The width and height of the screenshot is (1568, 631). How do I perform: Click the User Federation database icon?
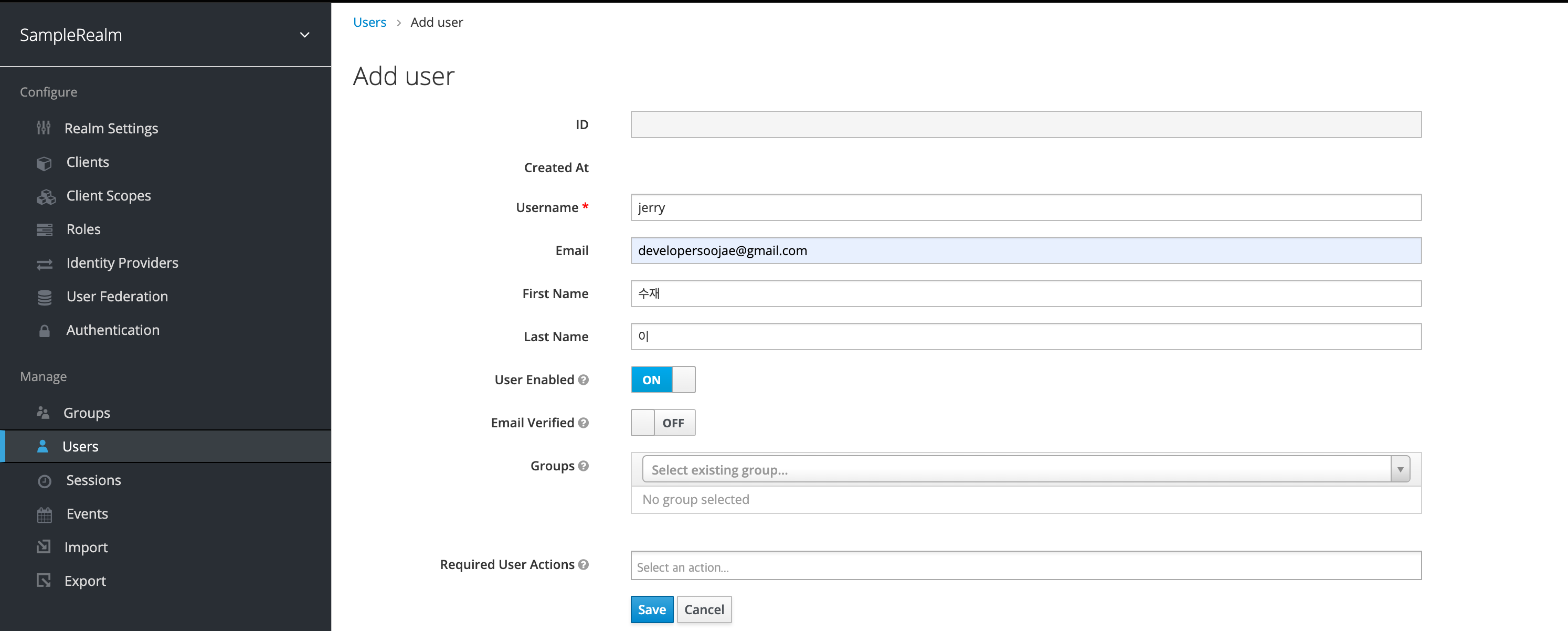pyautogui.click(x=45, y=297)
